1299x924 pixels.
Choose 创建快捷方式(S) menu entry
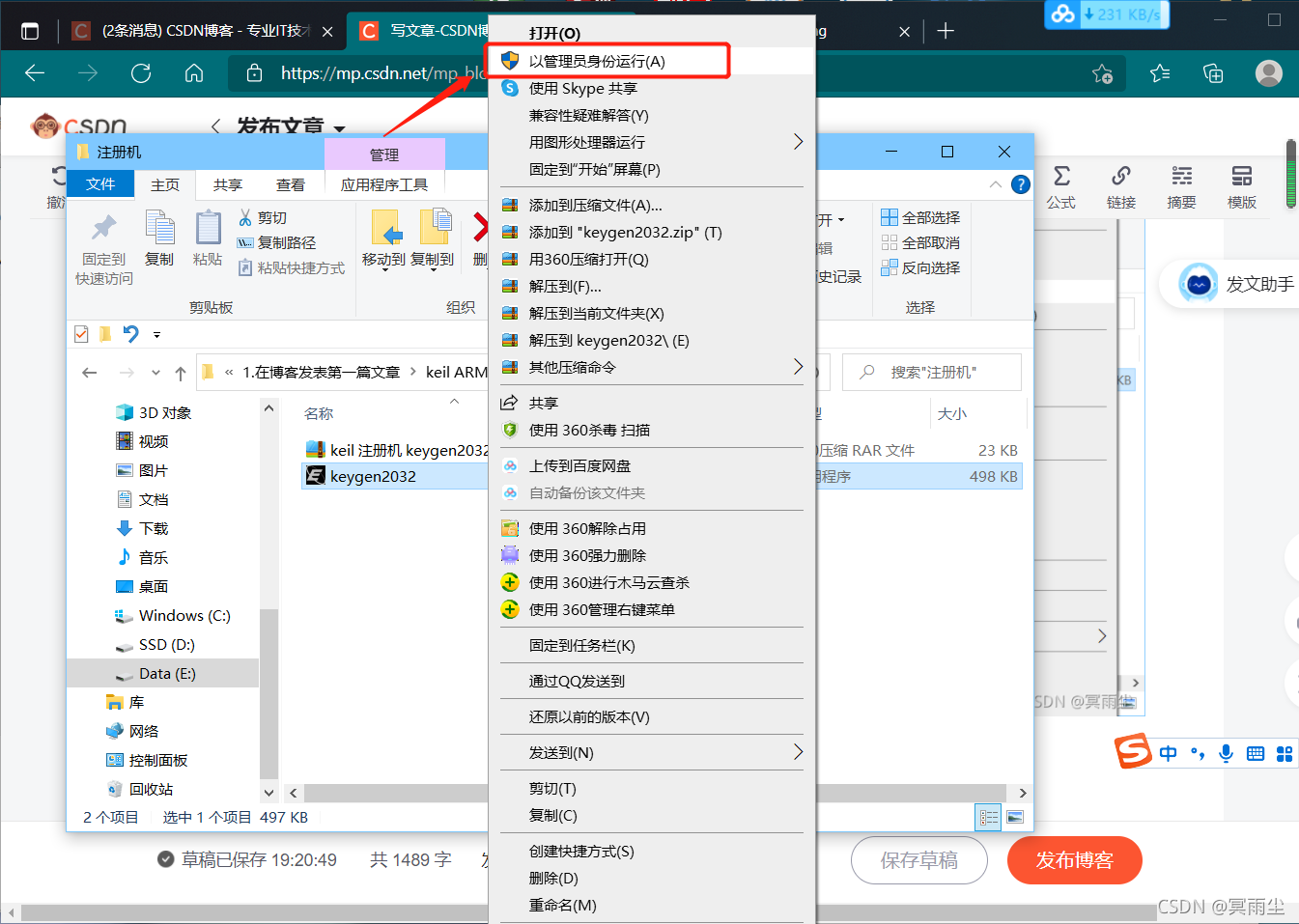[x=581, y=851]
